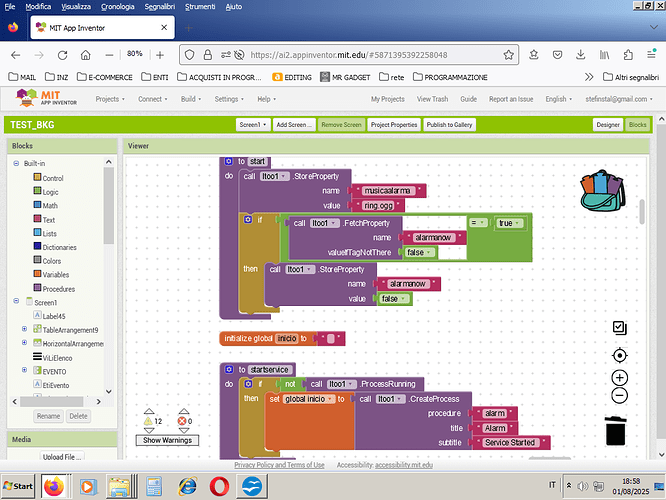666x500 pixels.
Task: Click the Project Properties button
Action: pos(393,125)
